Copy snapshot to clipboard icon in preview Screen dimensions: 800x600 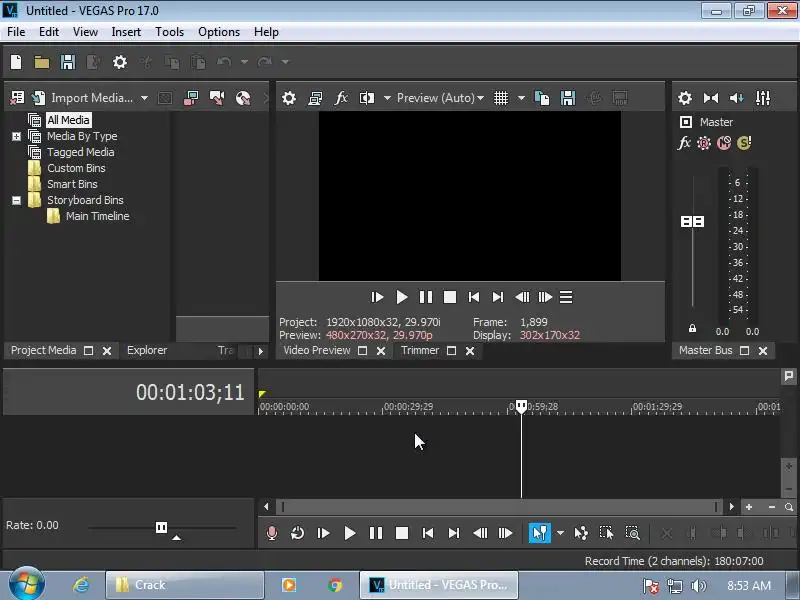click(542, 98)
